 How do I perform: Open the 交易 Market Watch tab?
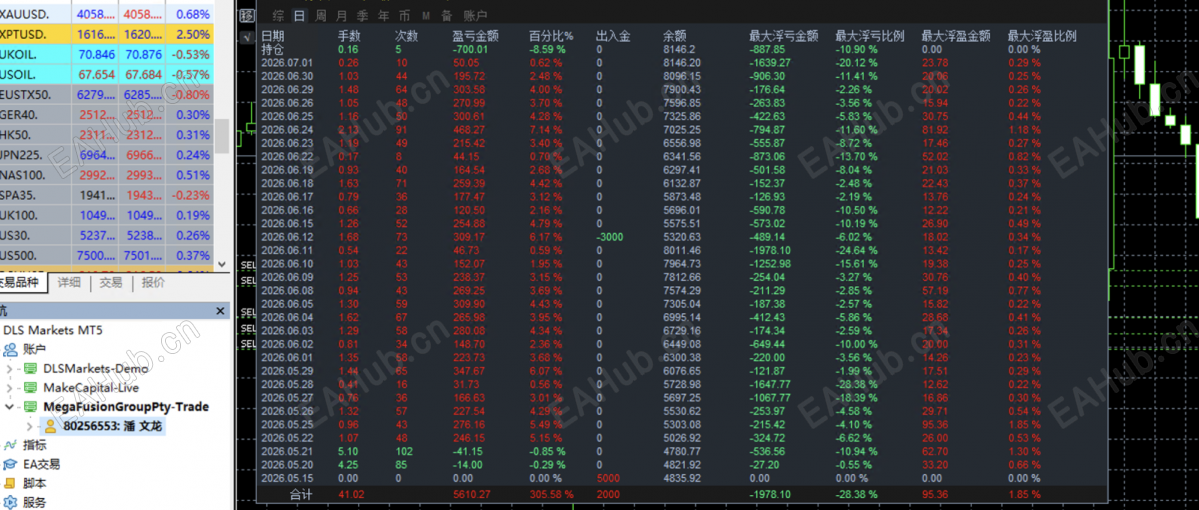pos(111,283)
